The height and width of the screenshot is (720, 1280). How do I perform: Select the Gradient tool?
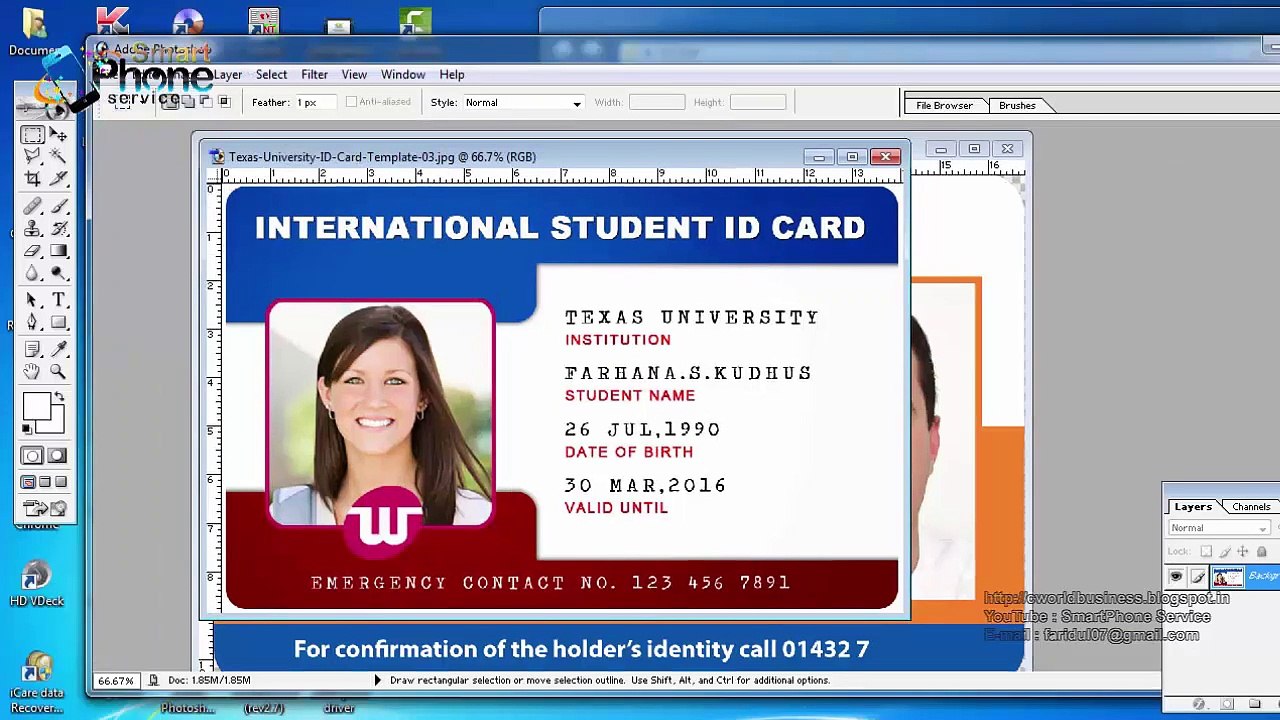point(58,251)
